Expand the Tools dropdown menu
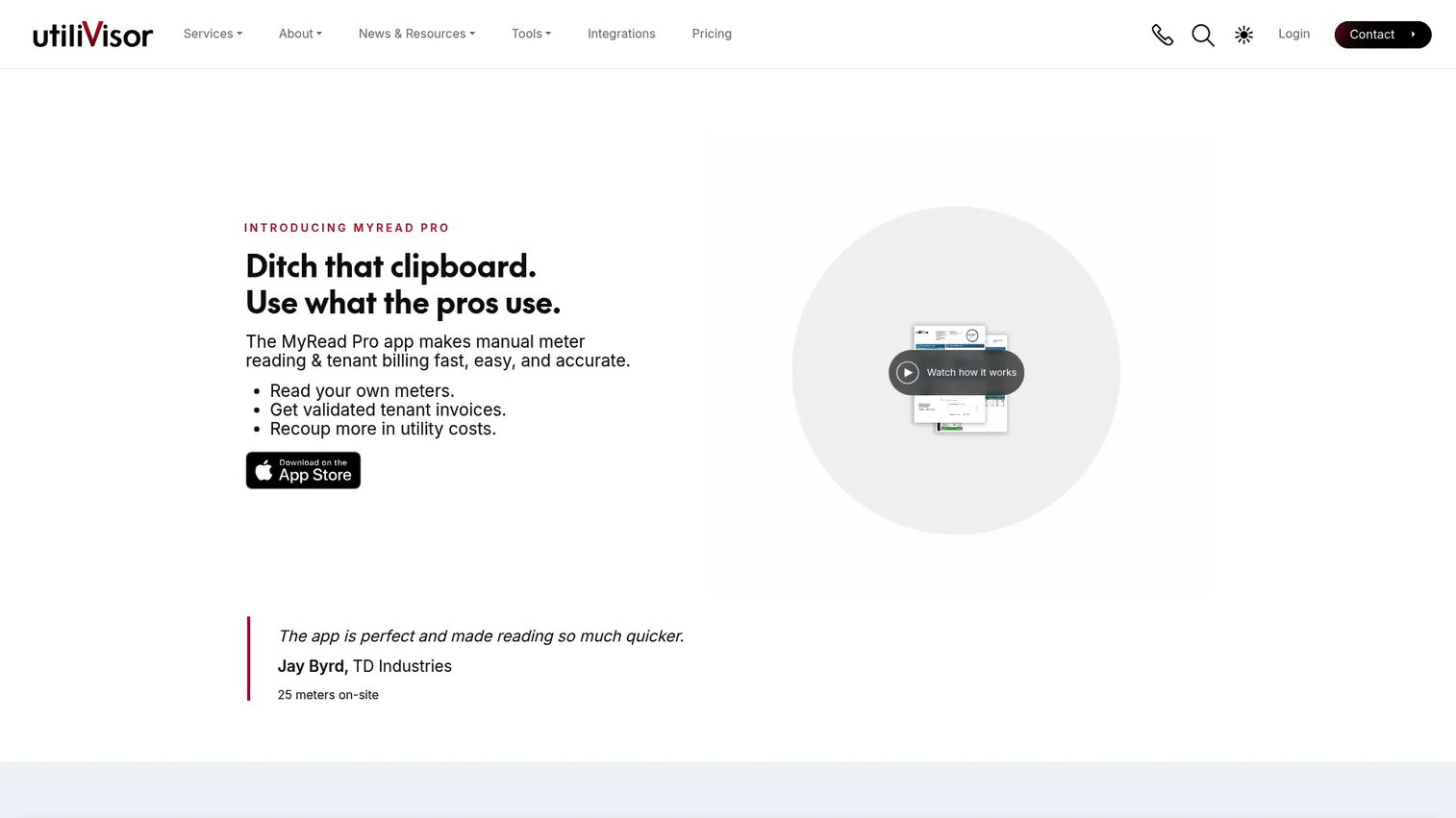 tap(531, 34)
